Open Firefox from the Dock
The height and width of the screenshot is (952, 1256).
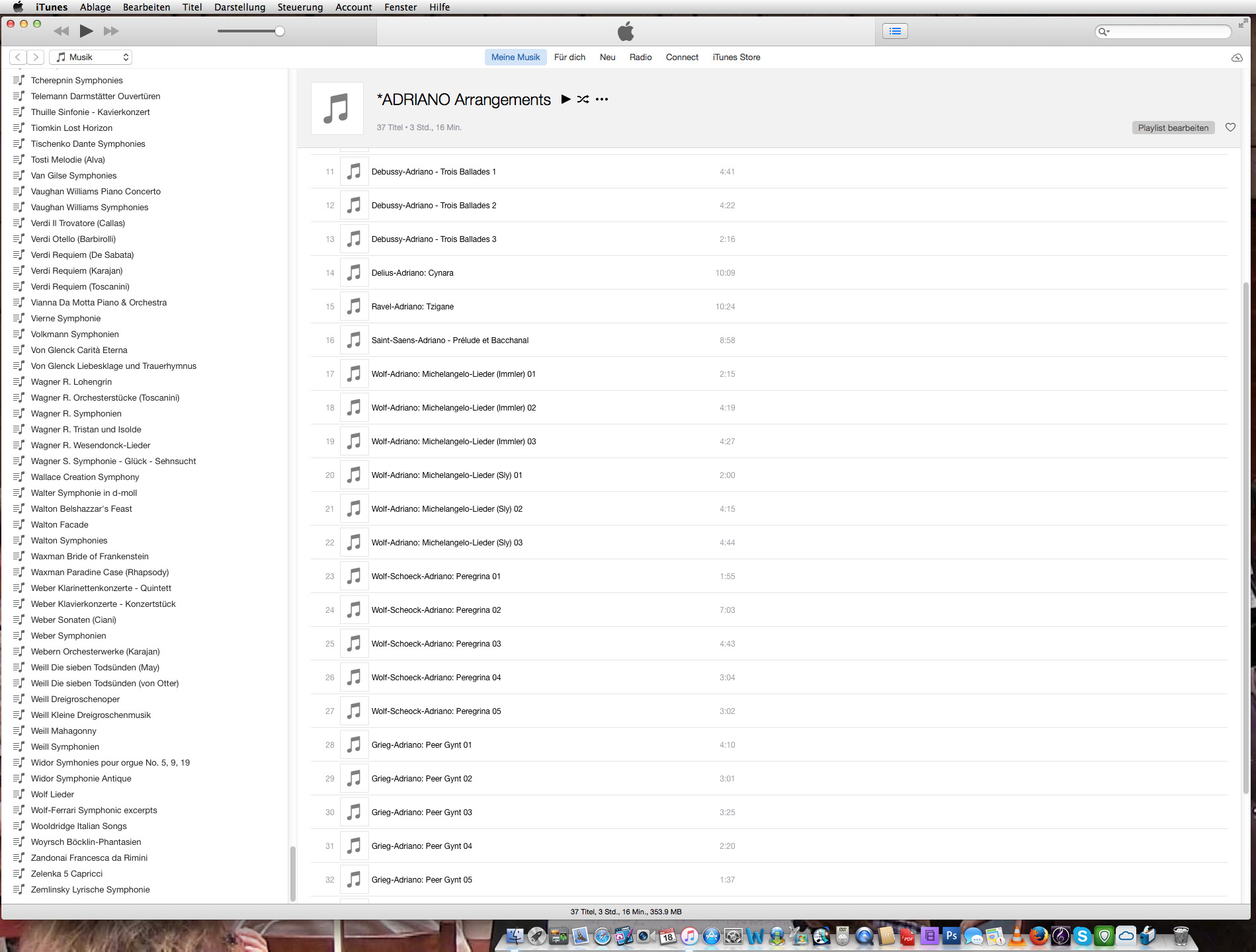coord(1038,936)
